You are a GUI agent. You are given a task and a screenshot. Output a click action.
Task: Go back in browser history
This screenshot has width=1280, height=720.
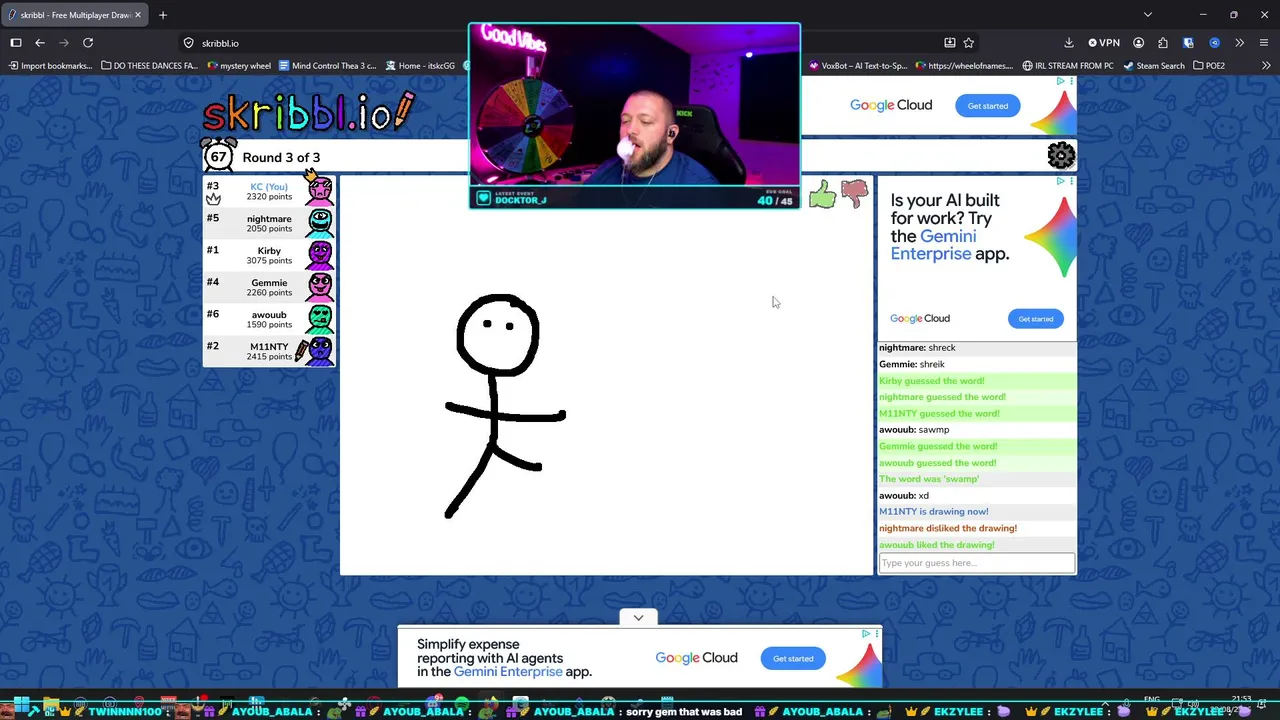pos(40,43)
